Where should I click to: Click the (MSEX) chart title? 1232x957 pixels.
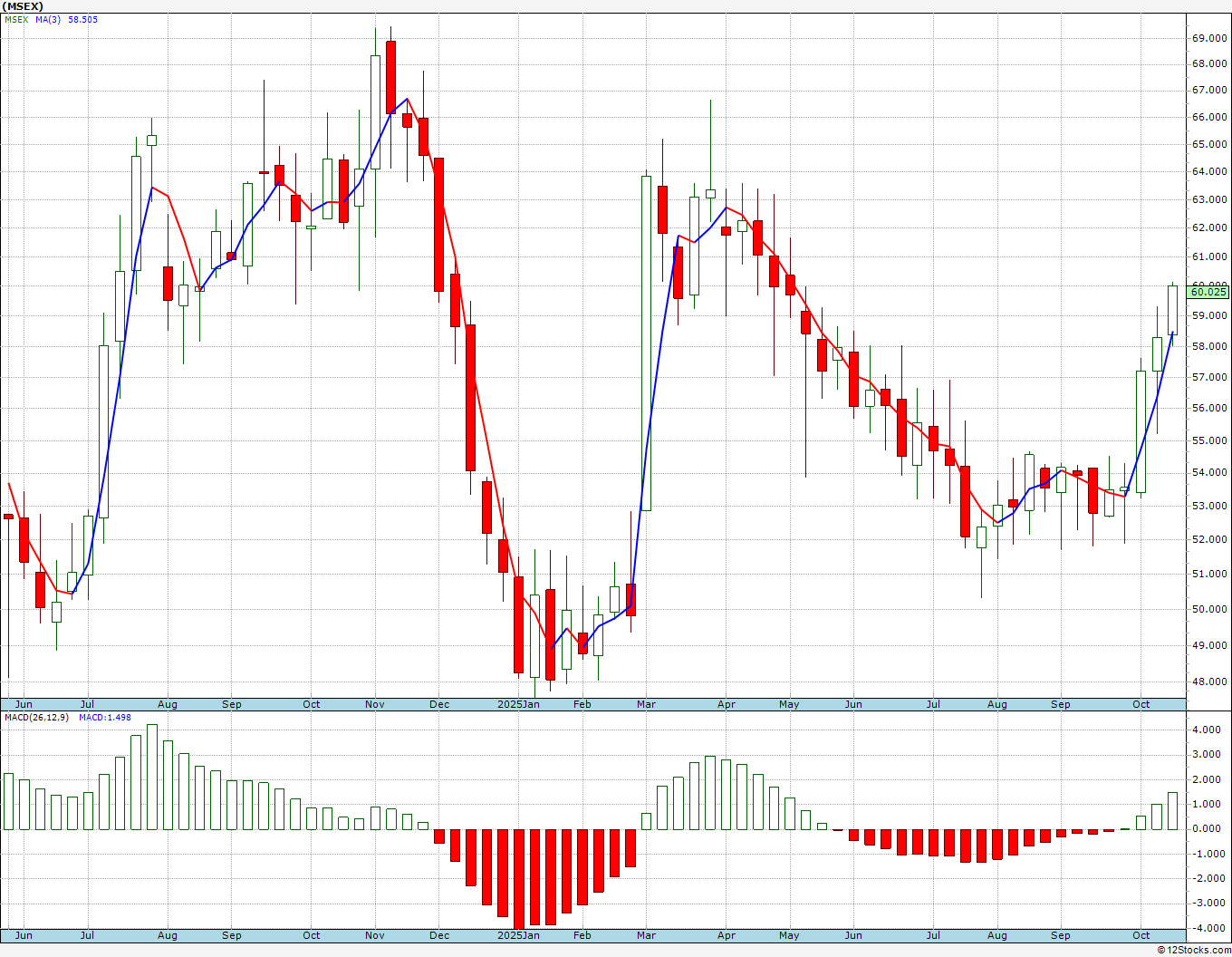click(23, 6)
